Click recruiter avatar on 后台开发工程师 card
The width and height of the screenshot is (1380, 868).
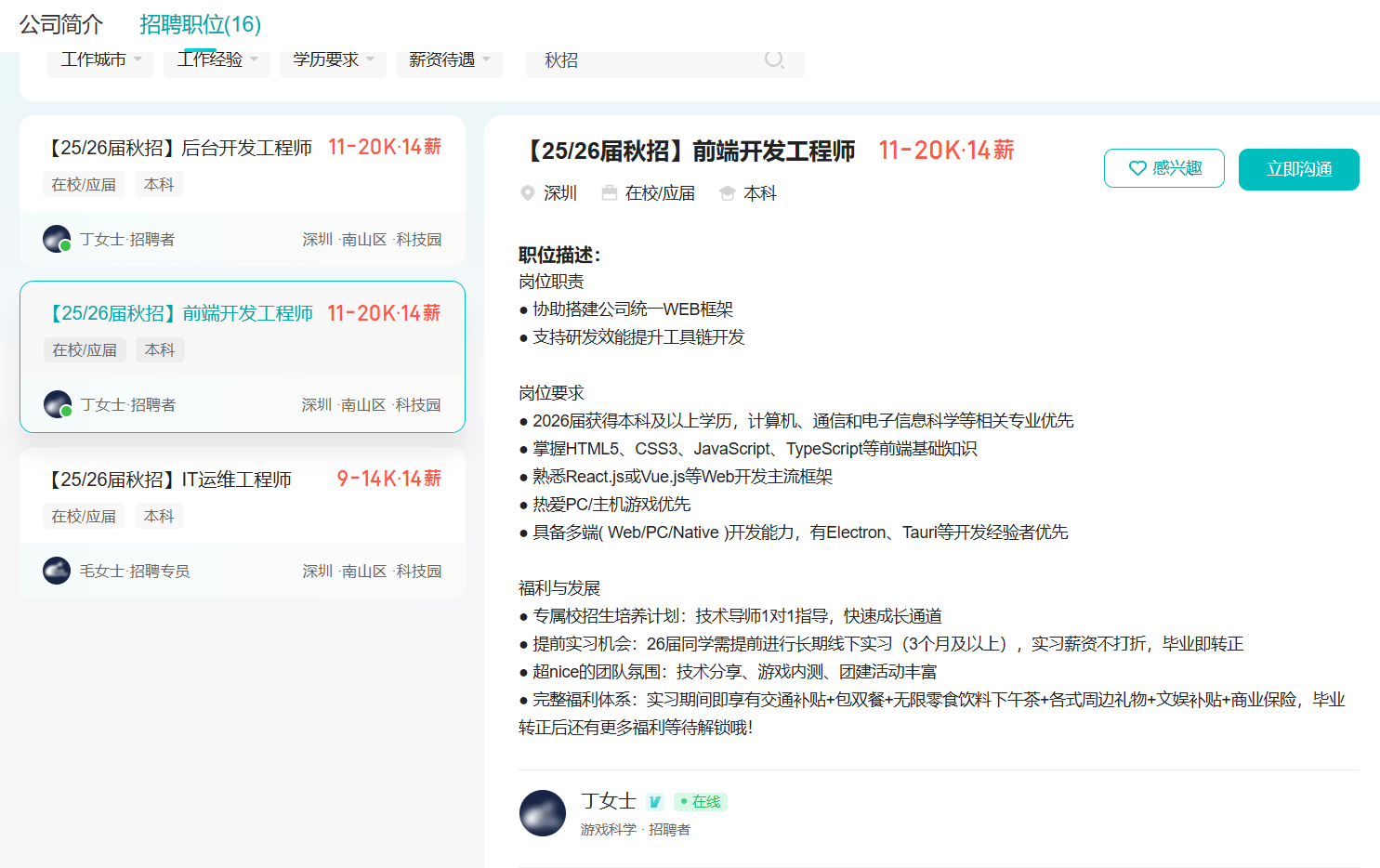click(57, 239)
